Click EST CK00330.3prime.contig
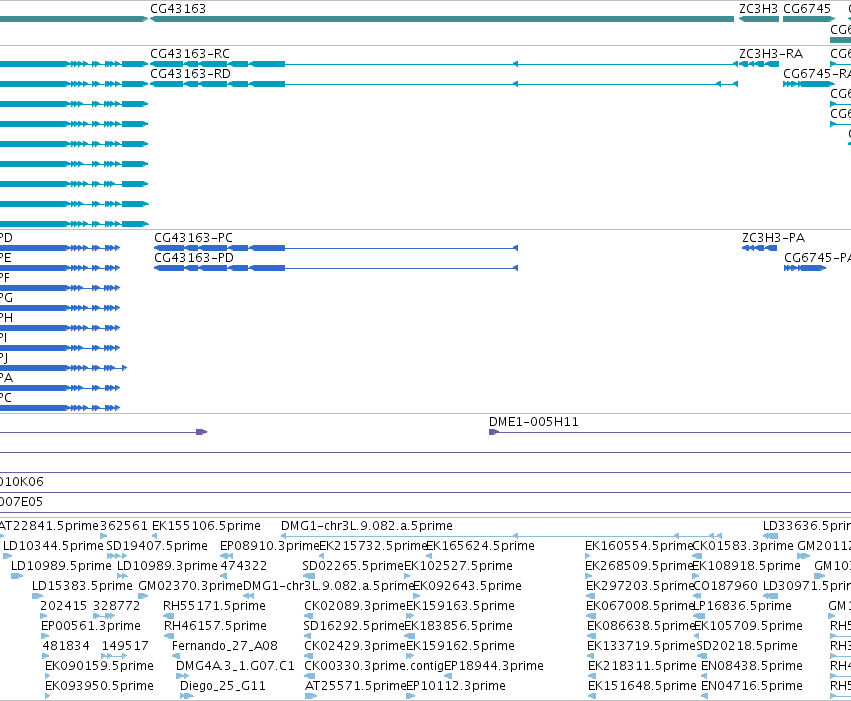 coord(374,666)
